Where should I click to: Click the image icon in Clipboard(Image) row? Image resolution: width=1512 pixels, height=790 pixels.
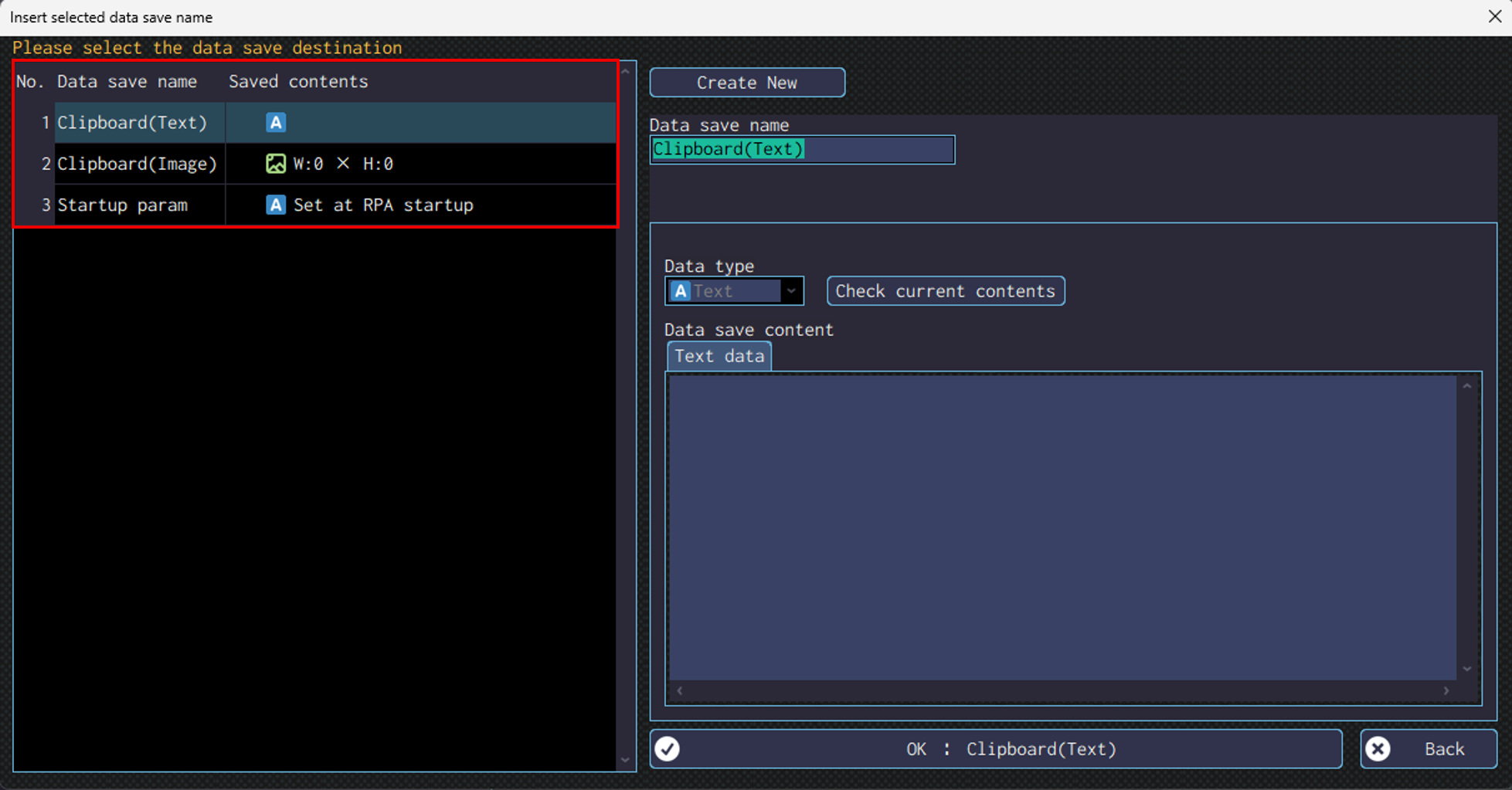pos(276,164)
